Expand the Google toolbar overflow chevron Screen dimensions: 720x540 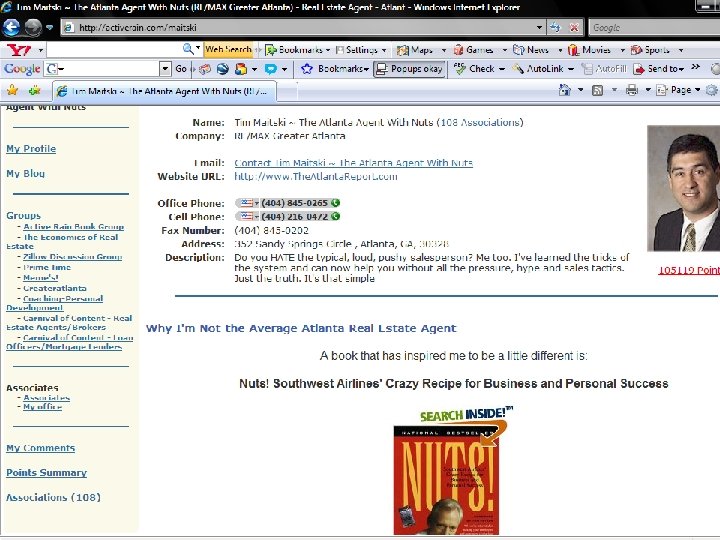pyautogui.click(x=696, y=67)
